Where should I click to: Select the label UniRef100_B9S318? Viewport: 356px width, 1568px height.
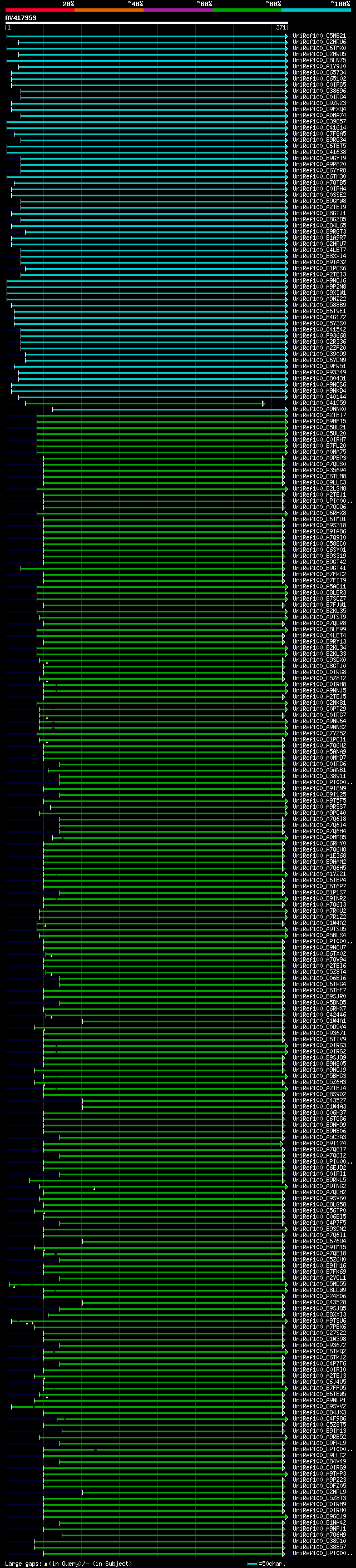point(319,525)
